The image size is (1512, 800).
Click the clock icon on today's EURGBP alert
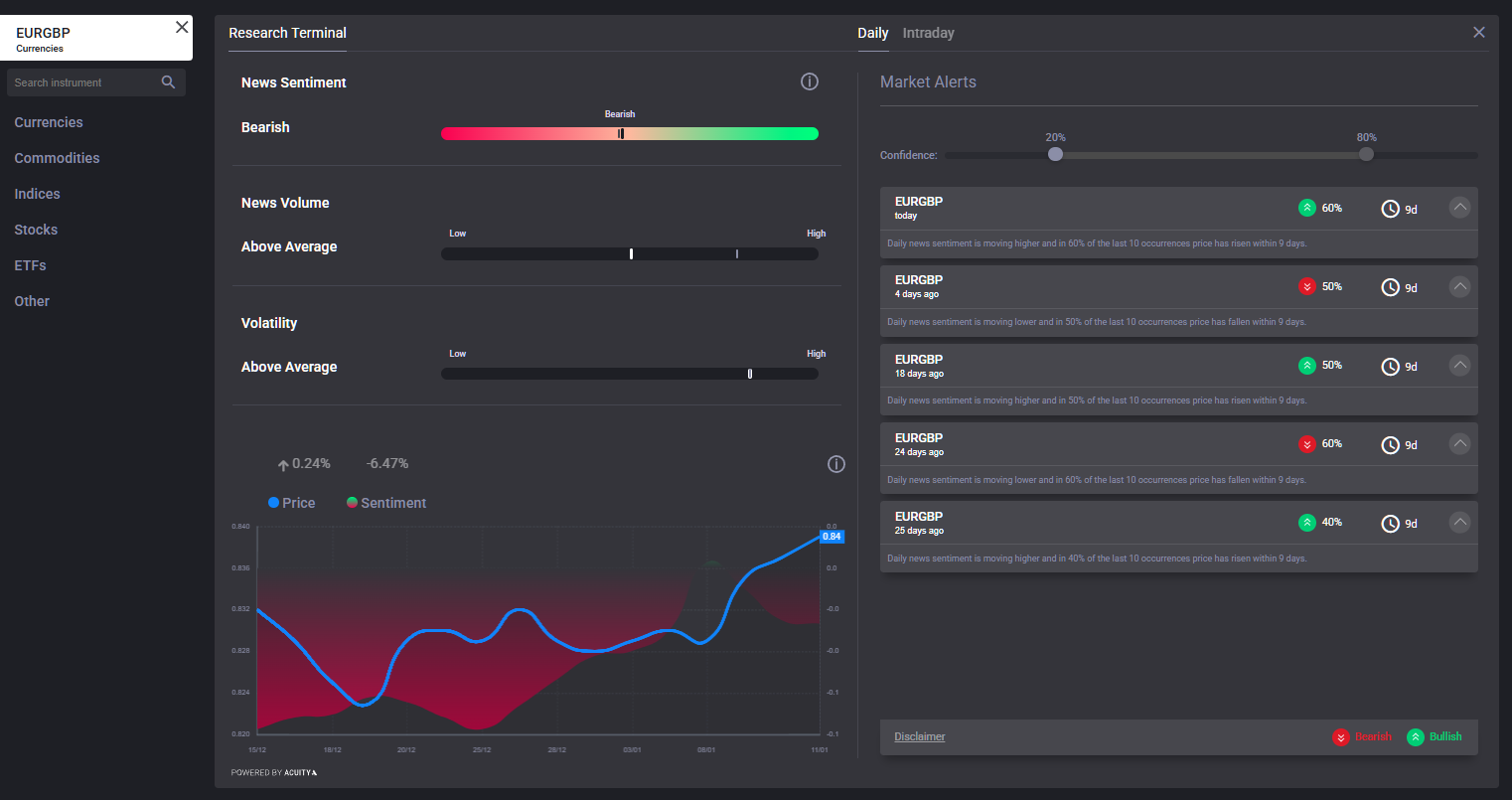1390,208
